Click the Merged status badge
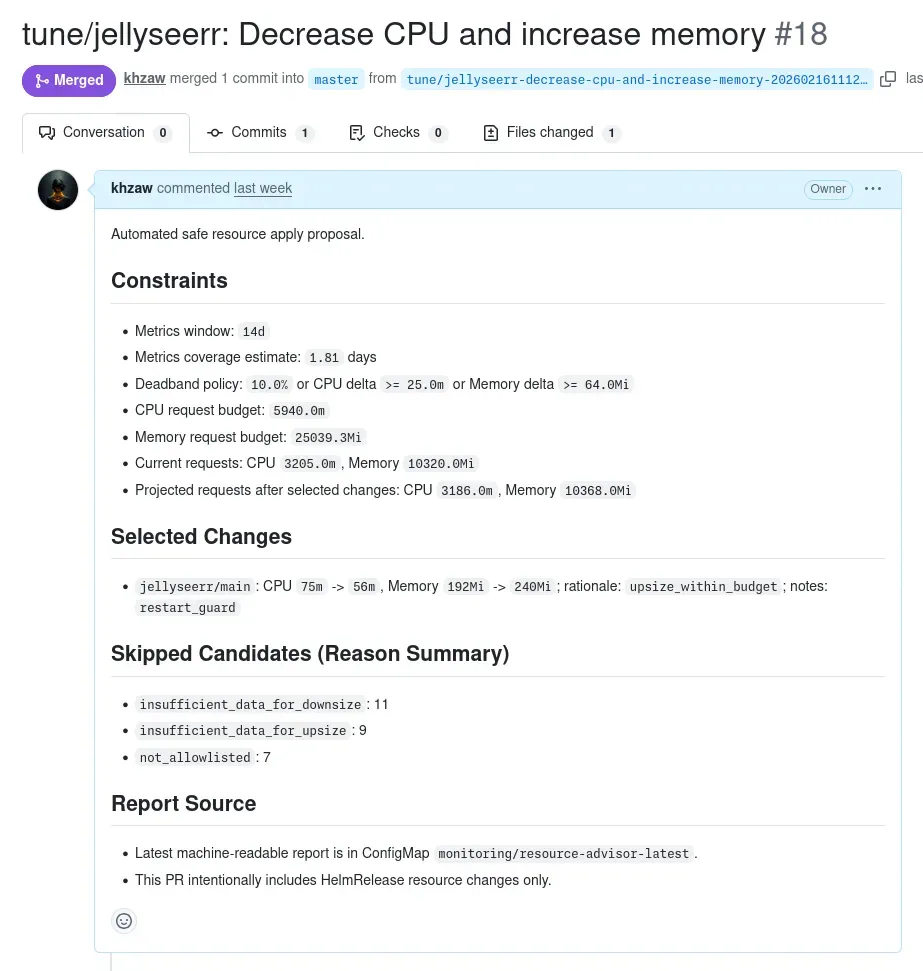This screenshot has height=971, width=923. (69, 80)
